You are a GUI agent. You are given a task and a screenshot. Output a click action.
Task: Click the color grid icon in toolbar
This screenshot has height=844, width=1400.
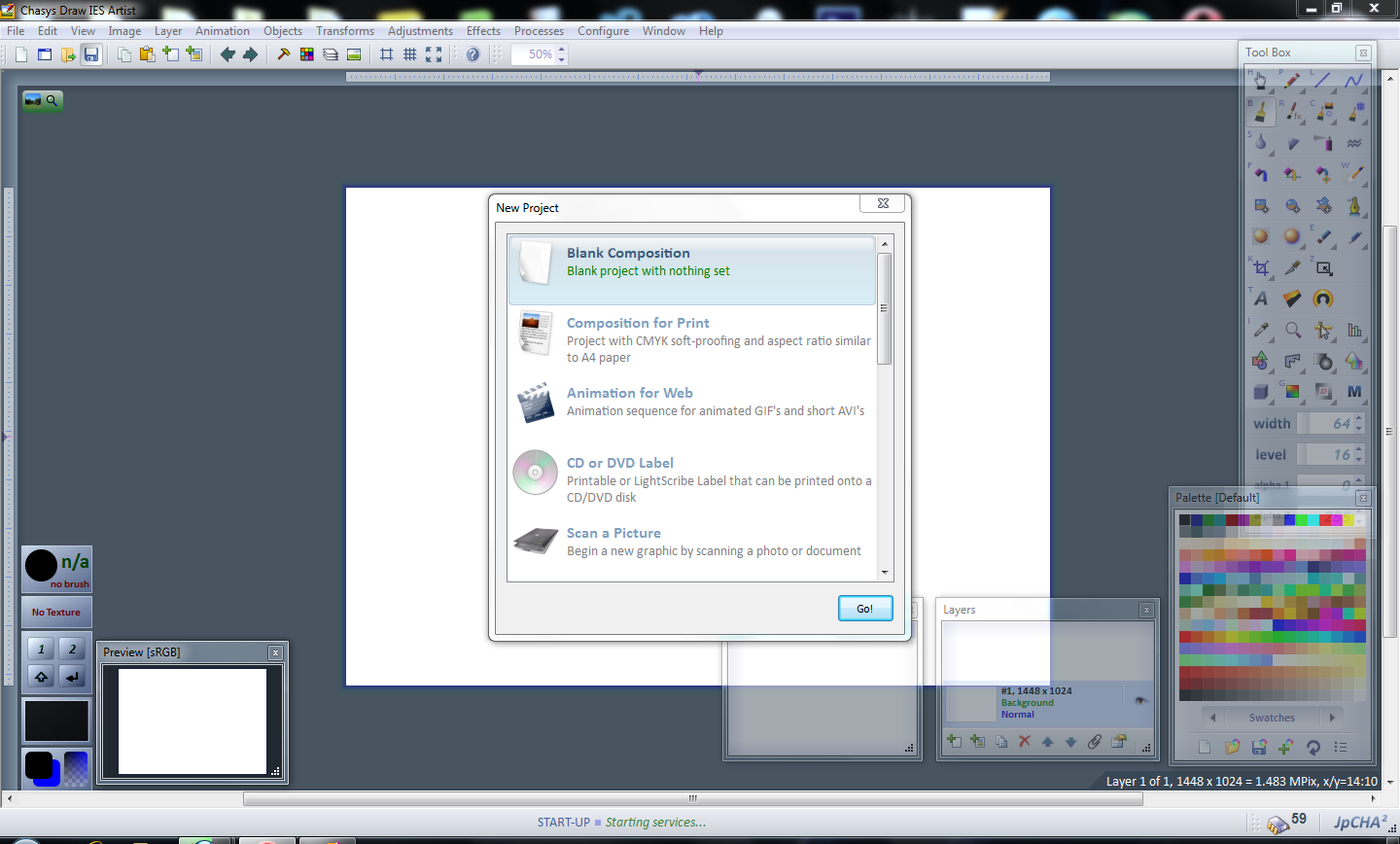(307, 54)
